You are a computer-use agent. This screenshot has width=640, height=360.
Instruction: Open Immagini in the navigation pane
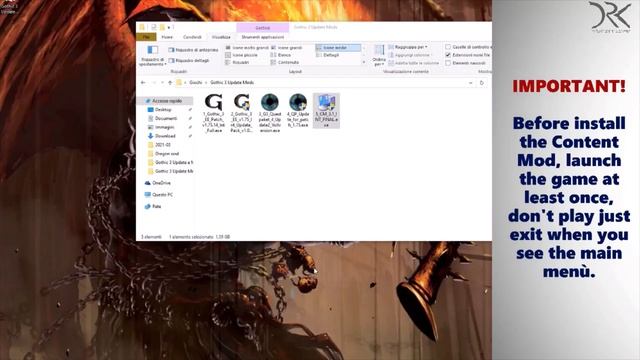tap(164, 127)
